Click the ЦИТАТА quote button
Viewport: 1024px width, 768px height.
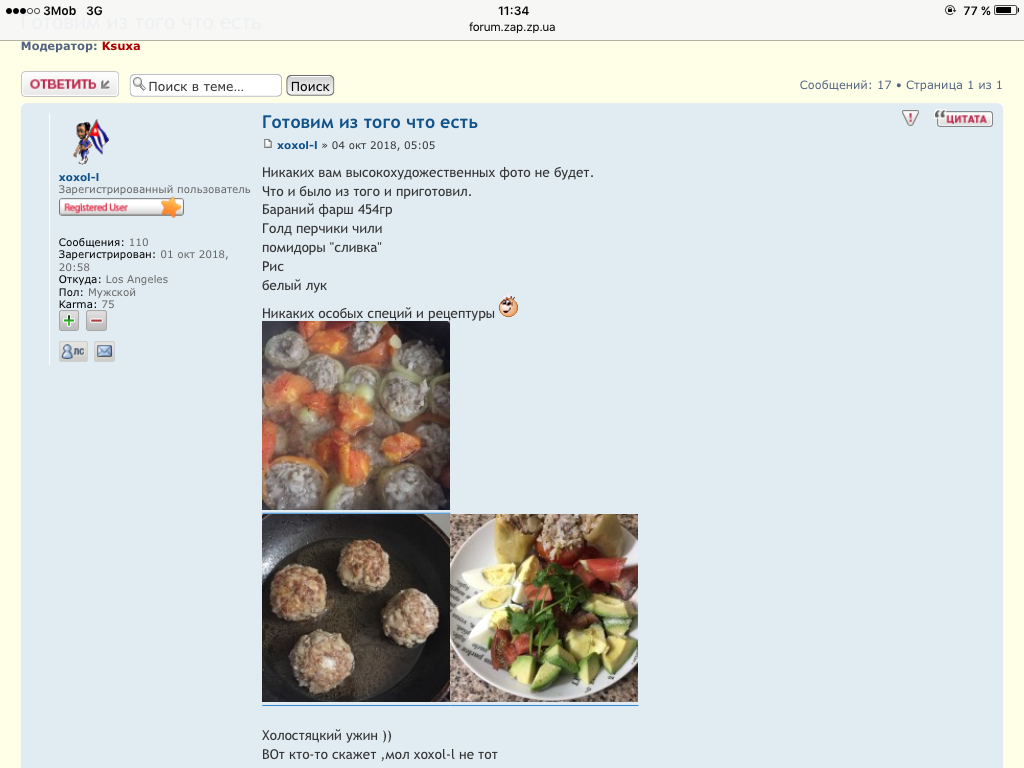pyautogui.click(x=964, y=118)
